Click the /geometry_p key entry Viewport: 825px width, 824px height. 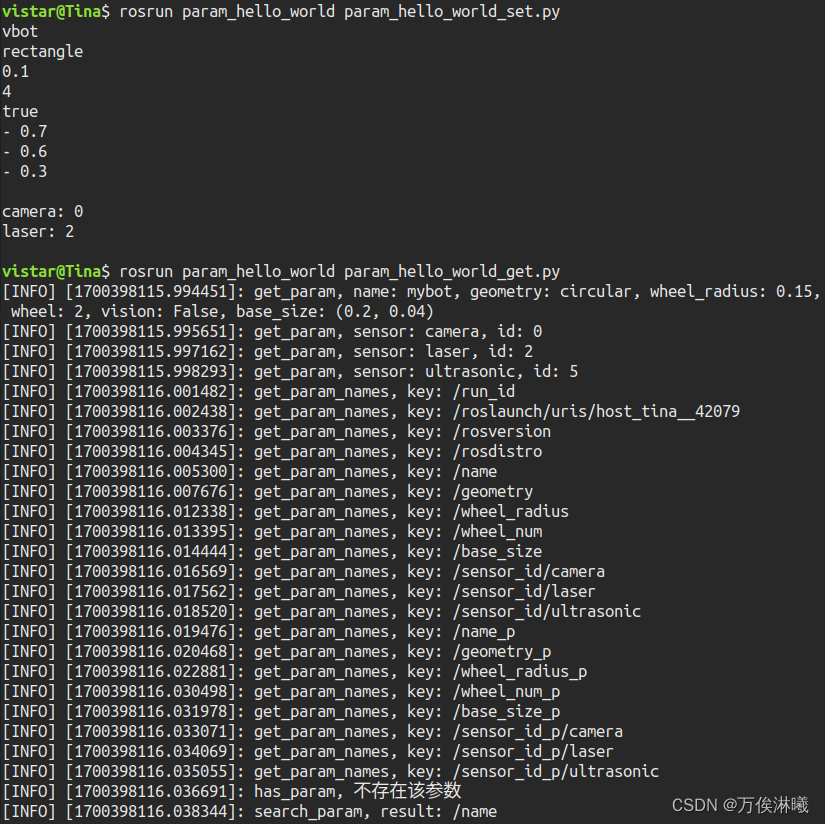point(502,652)
